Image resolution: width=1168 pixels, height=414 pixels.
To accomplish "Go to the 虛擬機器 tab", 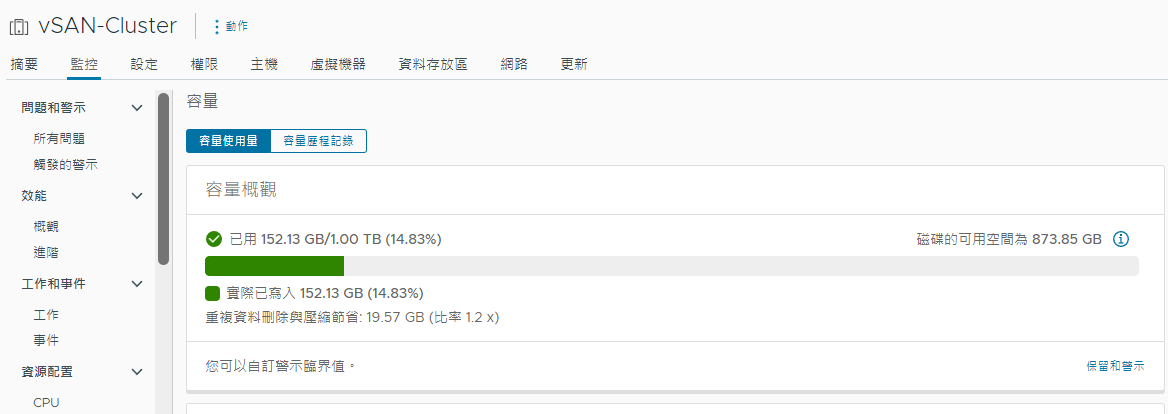I will 338,65.
